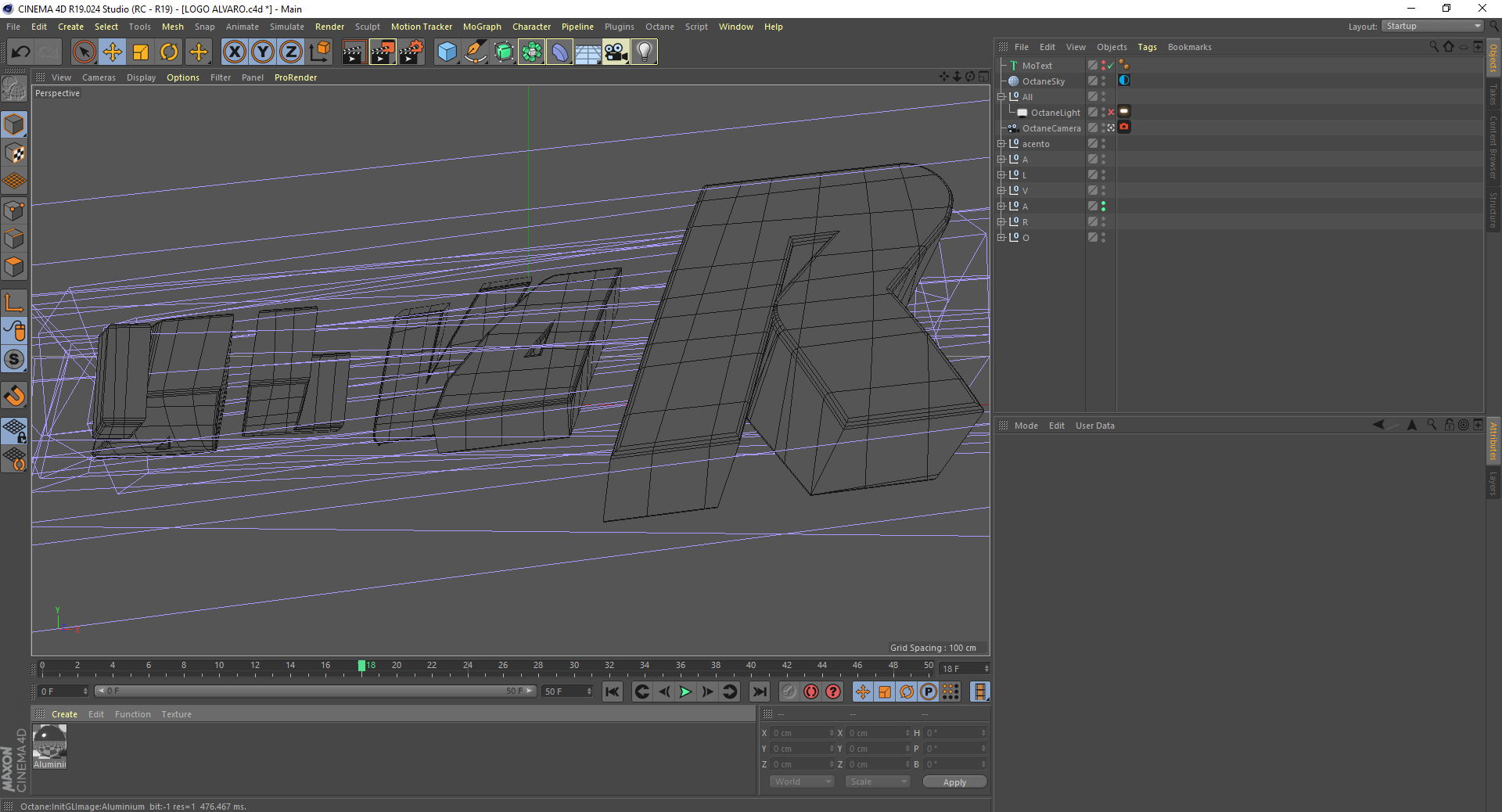Image resolution: width=1502 pixels, height=812 pixels.
Task: Collapse the All null object
Action: pyautogui.click(x=1001, y=97)
